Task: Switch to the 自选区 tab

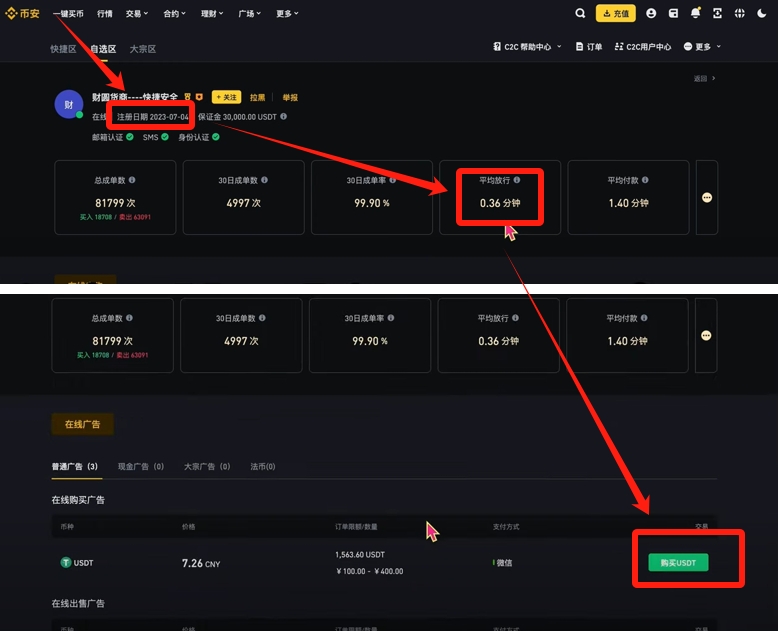Action: click(103, 49)
